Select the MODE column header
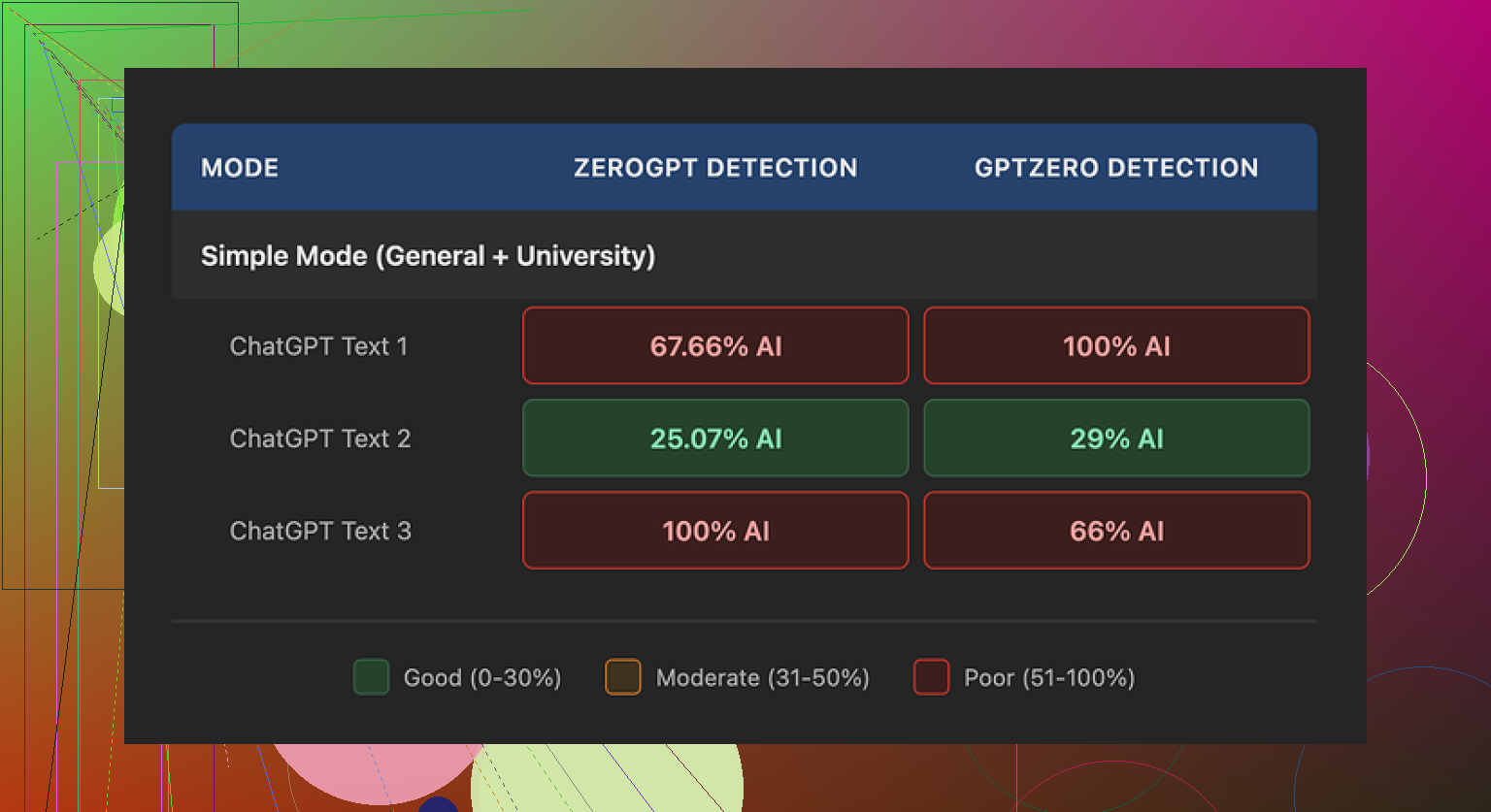Viewport: 1491px width, 812px height. pyautogui.click(x=240, y=168)
